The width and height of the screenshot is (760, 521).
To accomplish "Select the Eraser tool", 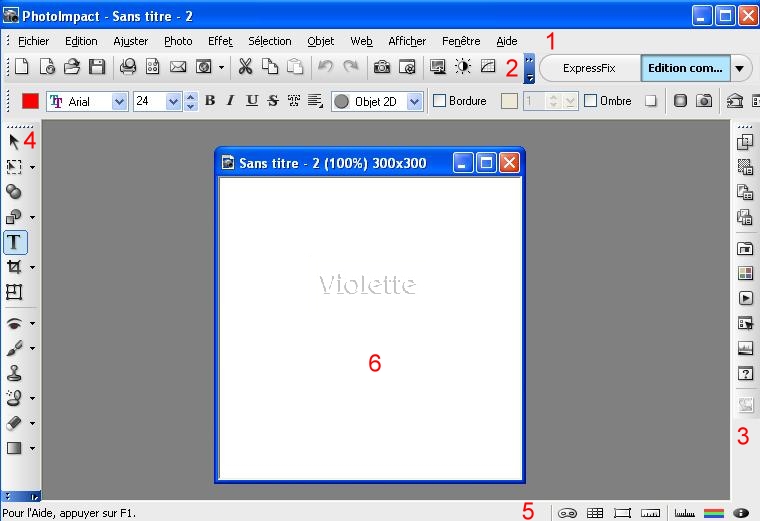I will (x=15, y=423).
